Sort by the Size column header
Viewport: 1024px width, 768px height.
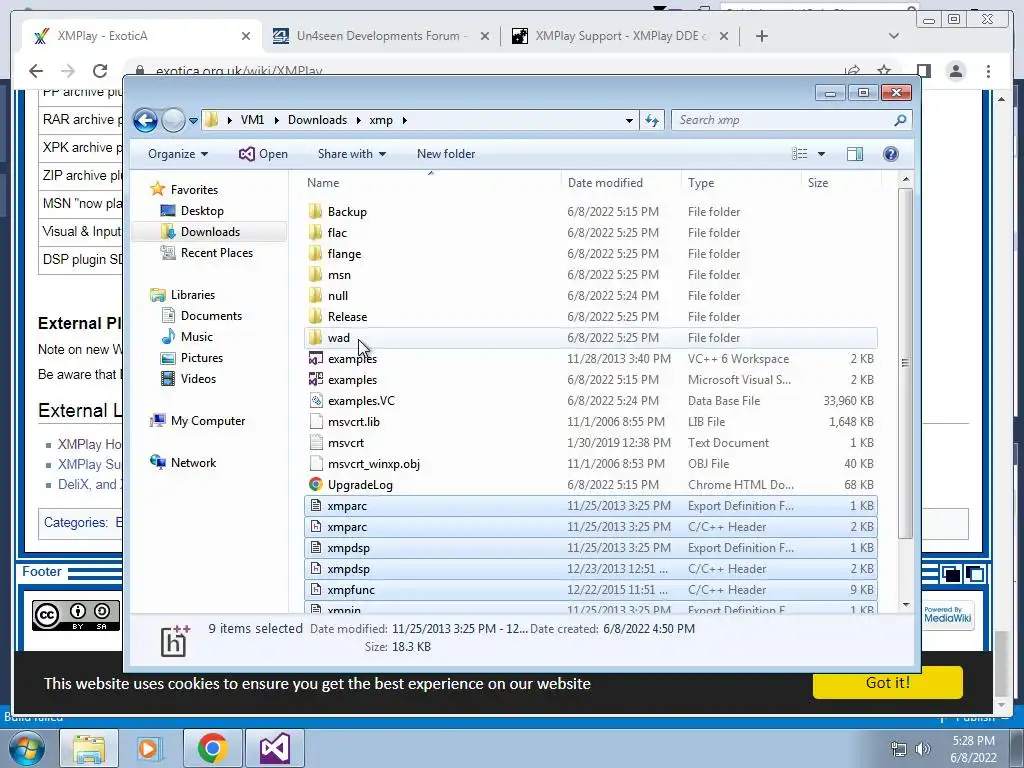coord(841,183)
